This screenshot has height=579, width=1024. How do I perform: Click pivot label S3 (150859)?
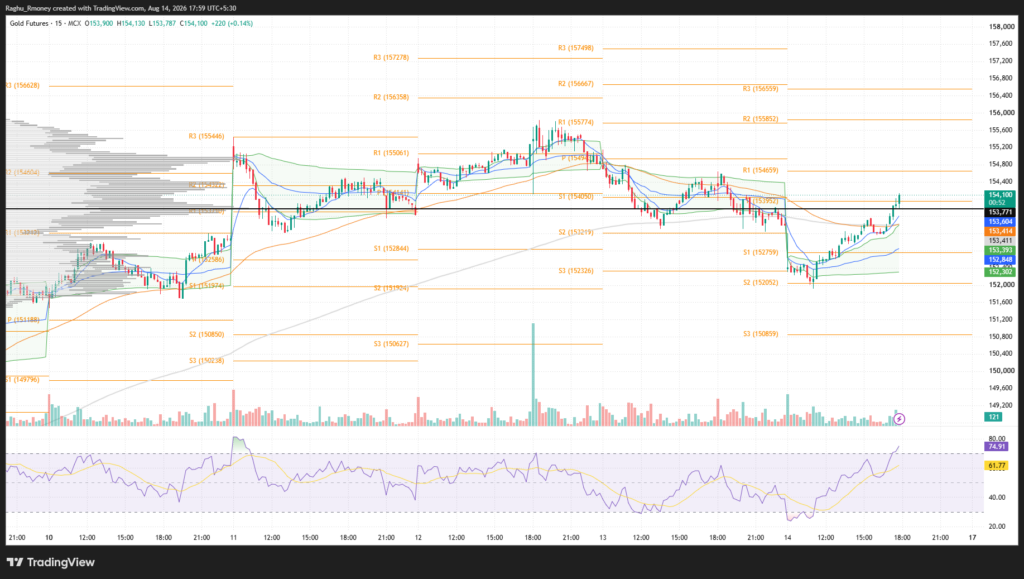point(760,334)
